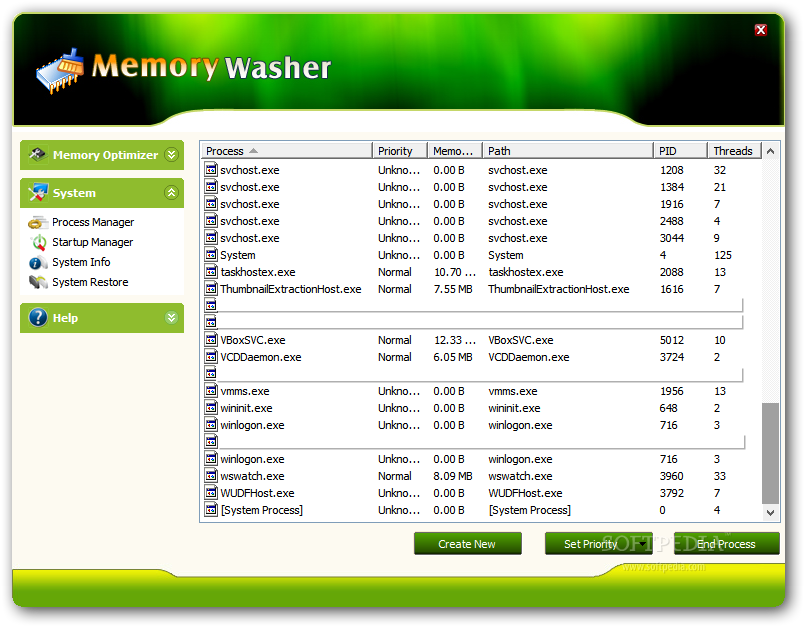Click PID value 5012
805x627 pixels.
(x=672, y=339)
